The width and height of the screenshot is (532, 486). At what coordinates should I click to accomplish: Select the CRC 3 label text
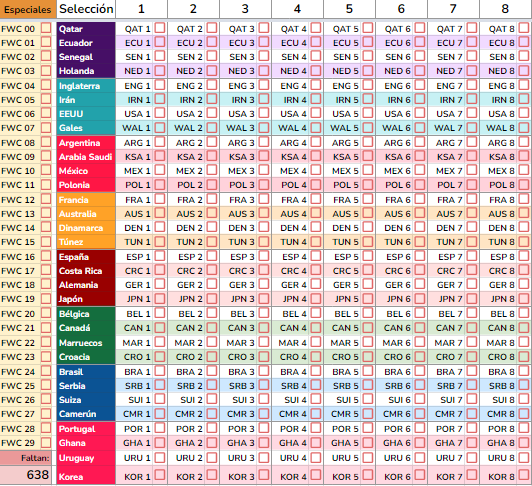[x=242, y=271]
